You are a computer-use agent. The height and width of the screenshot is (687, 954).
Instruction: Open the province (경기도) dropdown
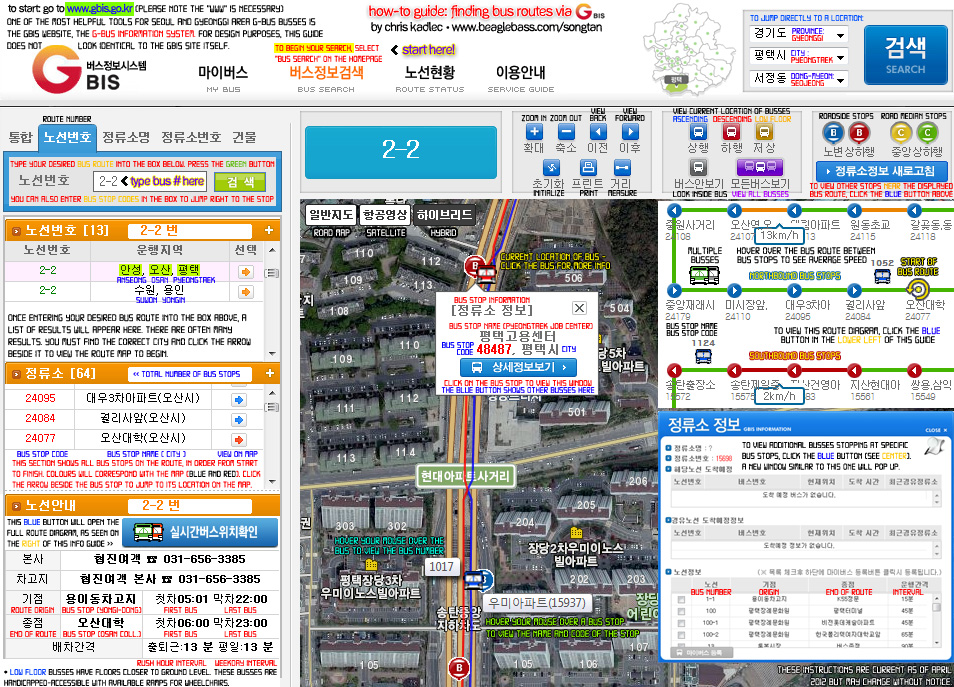pos(838,35)
